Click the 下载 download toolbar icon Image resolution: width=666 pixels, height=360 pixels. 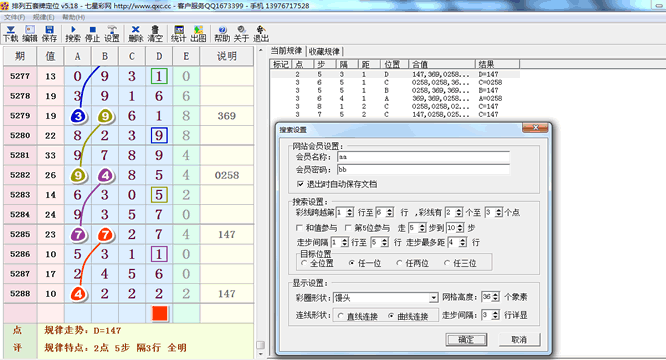(x=11, y=34)
